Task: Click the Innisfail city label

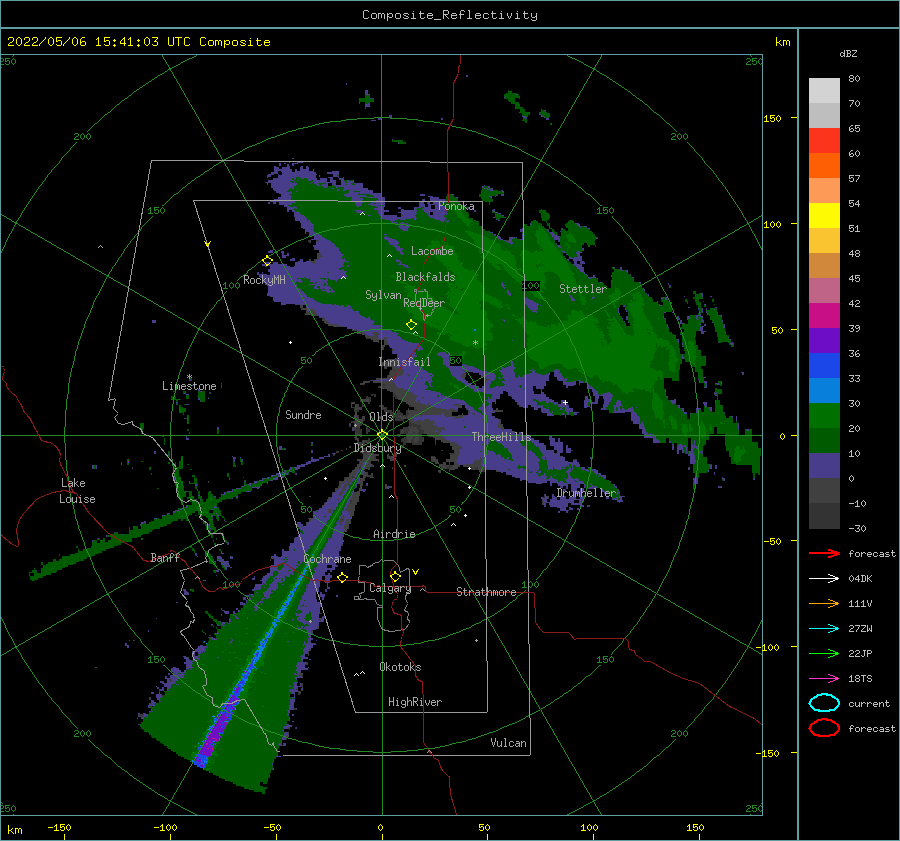Action: pyautogui.click(x=404, y=362)
